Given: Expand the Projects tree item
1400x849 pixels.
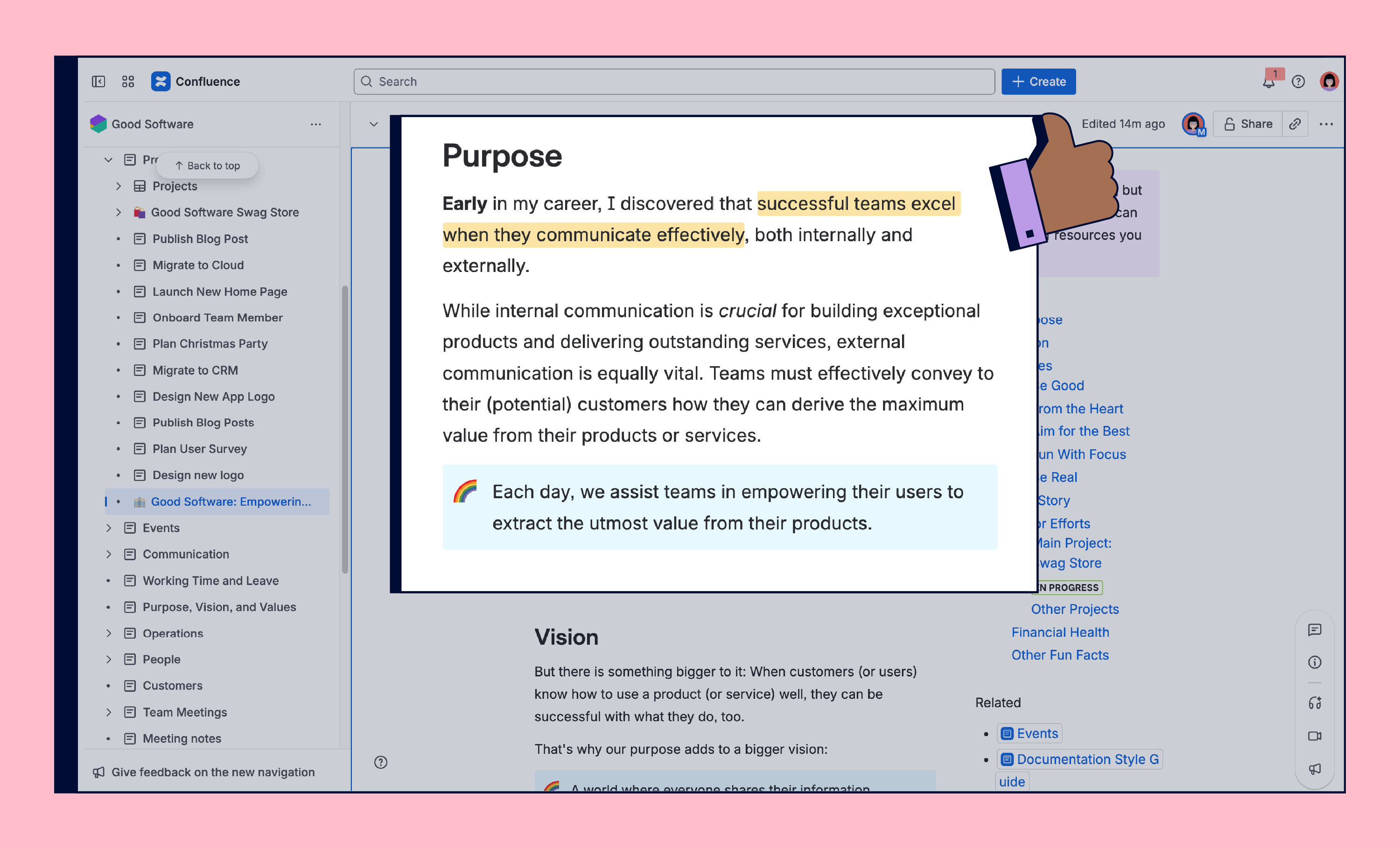Looking at the screenshot, I should [x=118, y=186].
